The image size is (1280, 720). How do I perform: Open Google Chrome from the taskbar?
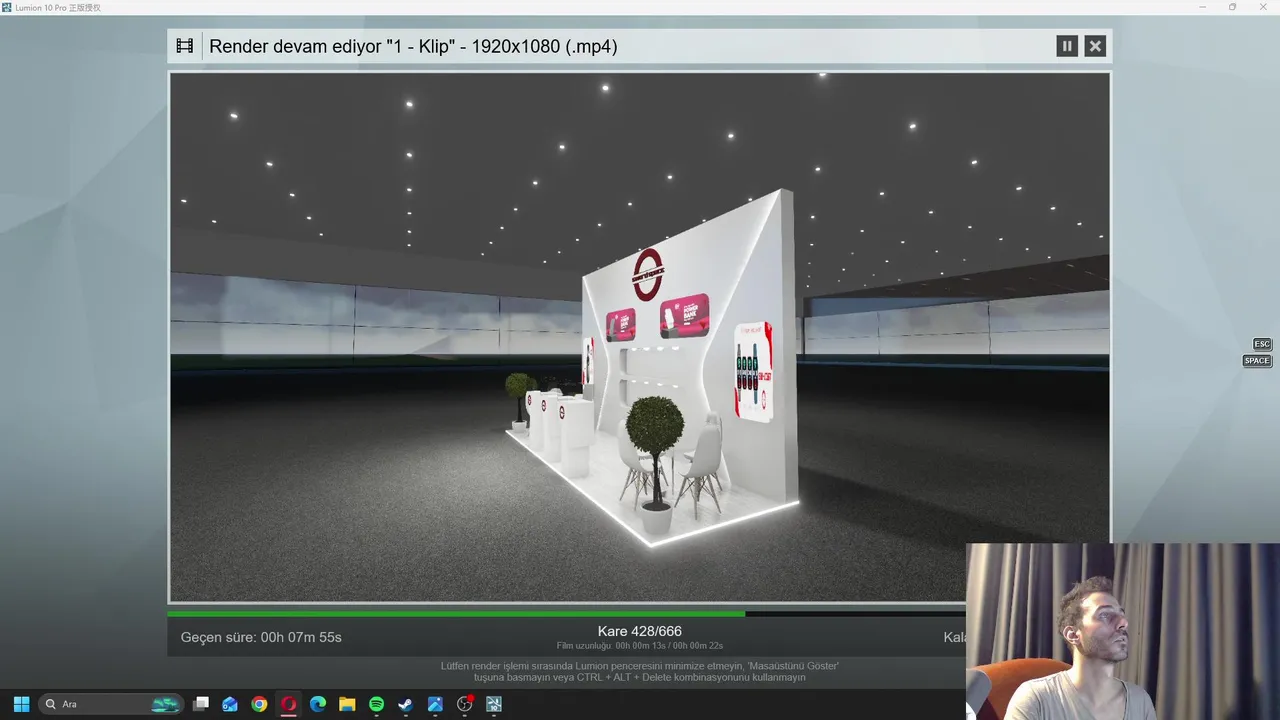pos(259,704)
